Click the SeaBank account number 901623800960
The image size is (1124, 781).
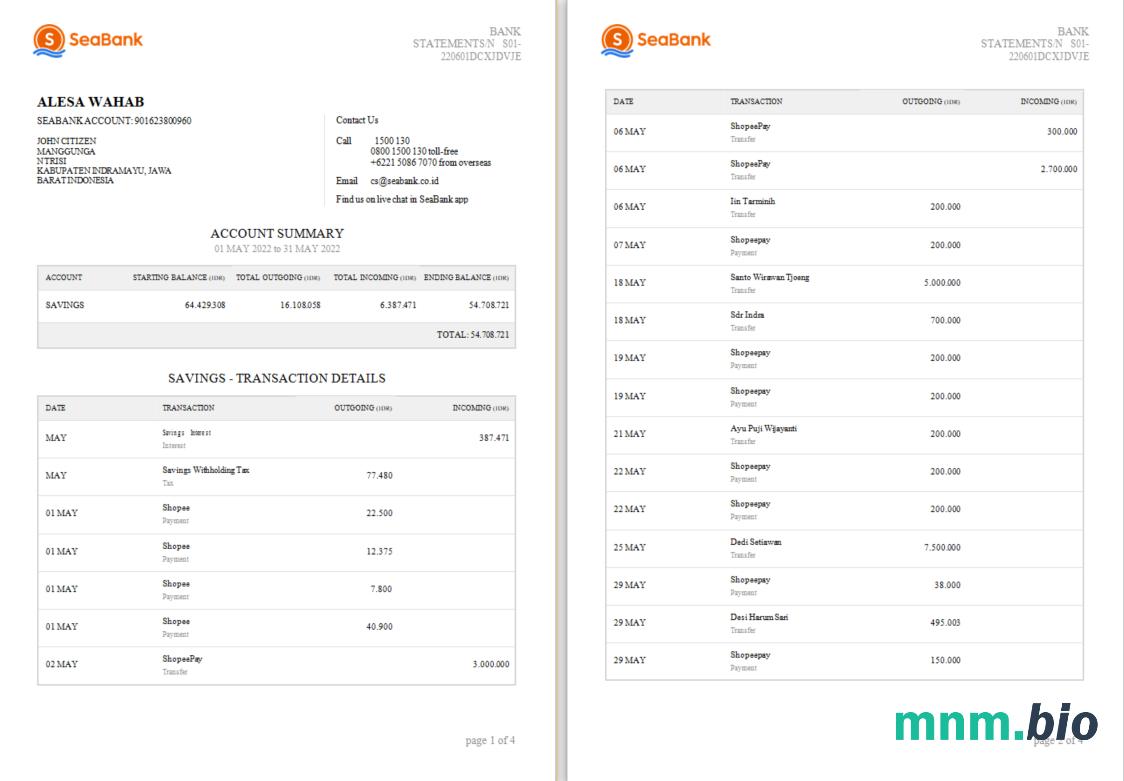click(x=162, y=121)
